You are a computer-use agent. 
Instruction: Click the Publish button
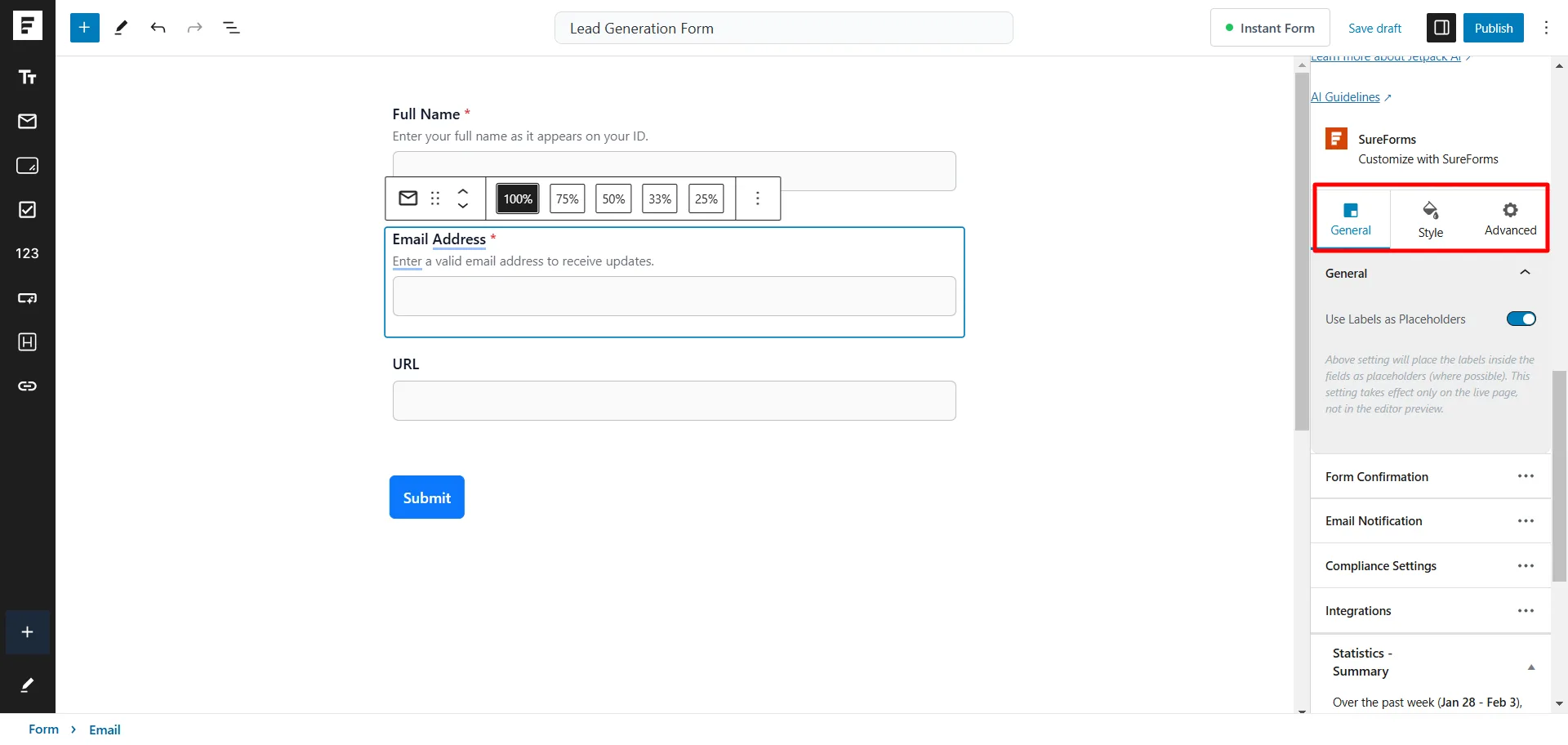point(1494,27)
